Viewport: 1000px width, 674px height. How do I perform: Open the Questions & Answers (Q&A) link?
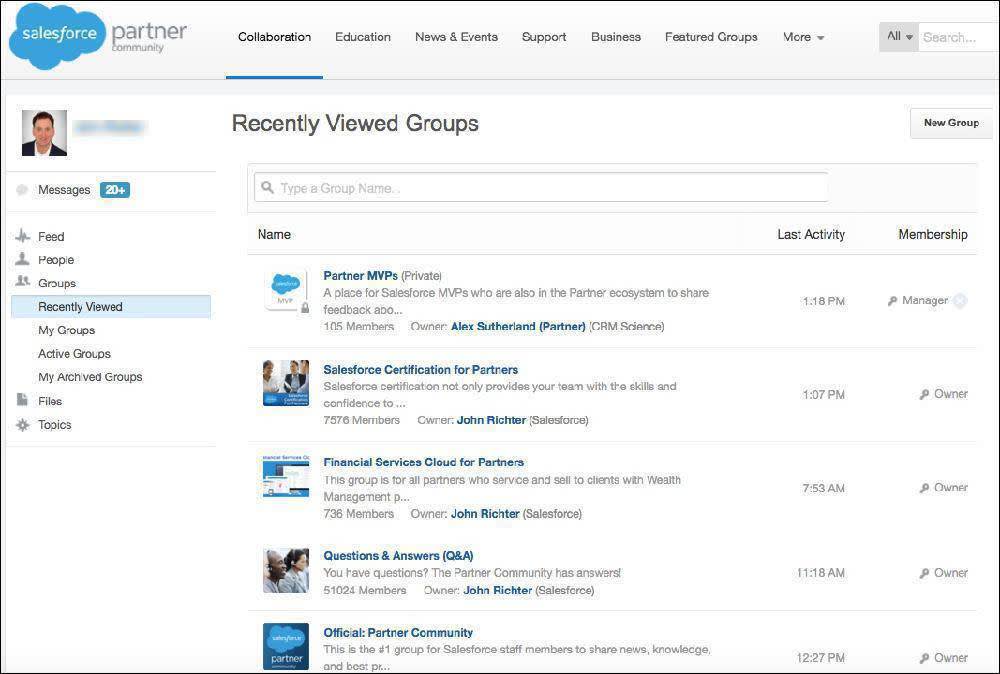[x=398, y=555]
